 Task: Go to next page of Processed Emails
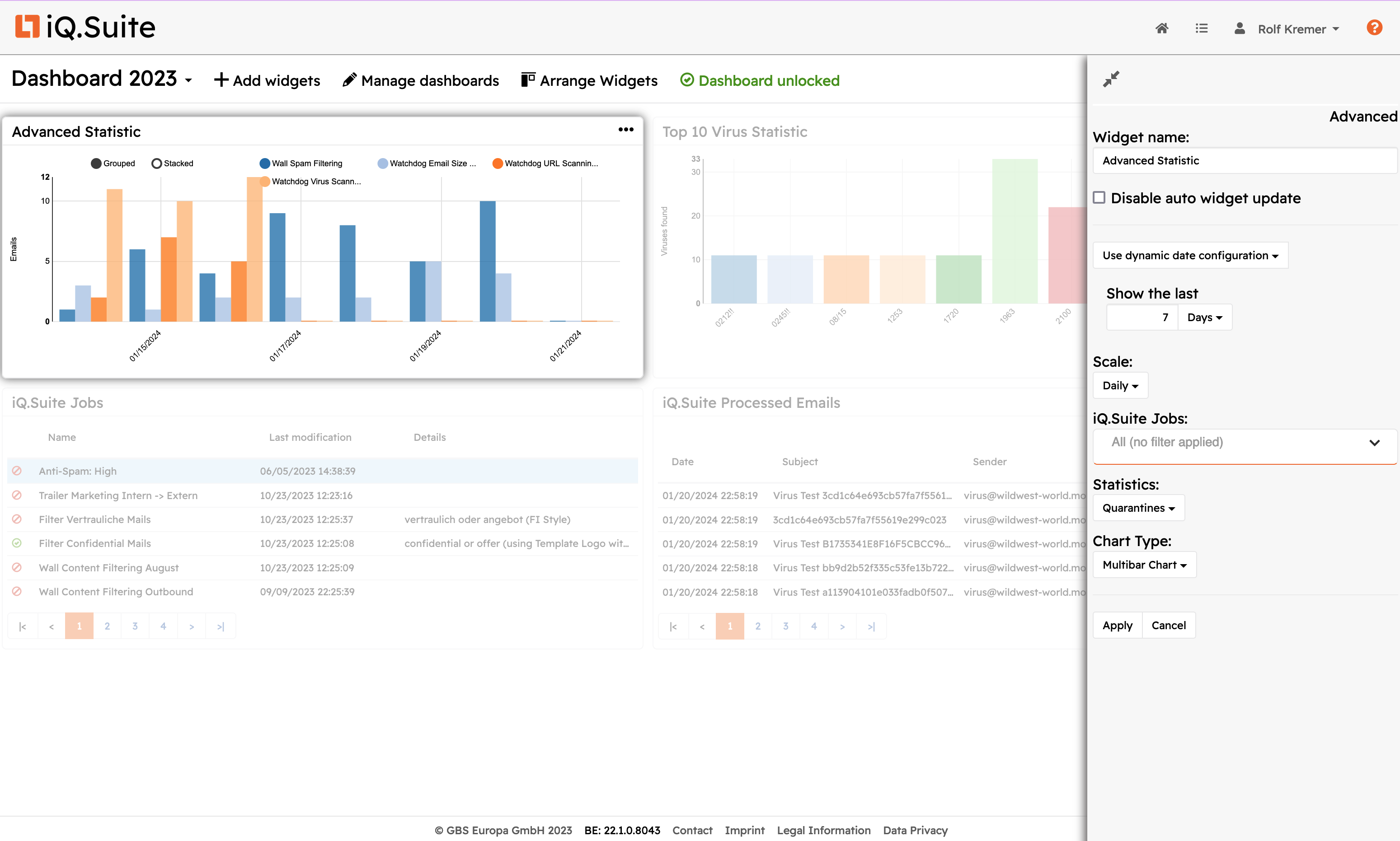pos(843,626)
